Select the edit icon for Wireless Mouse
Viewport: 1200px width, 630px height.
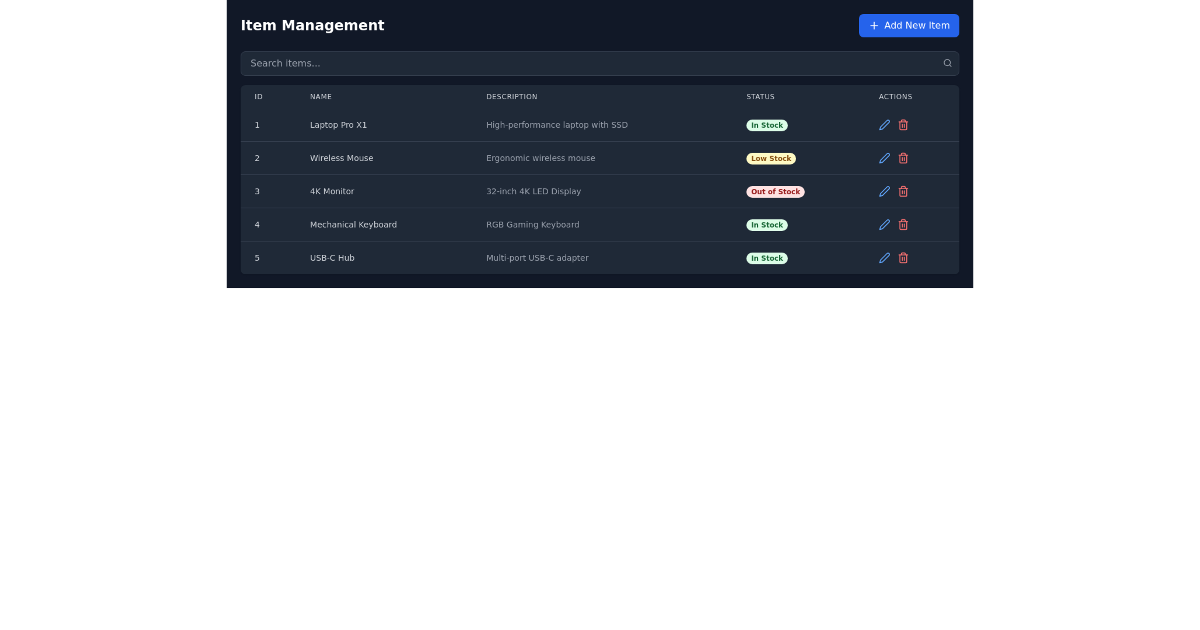tap(884, 158)
